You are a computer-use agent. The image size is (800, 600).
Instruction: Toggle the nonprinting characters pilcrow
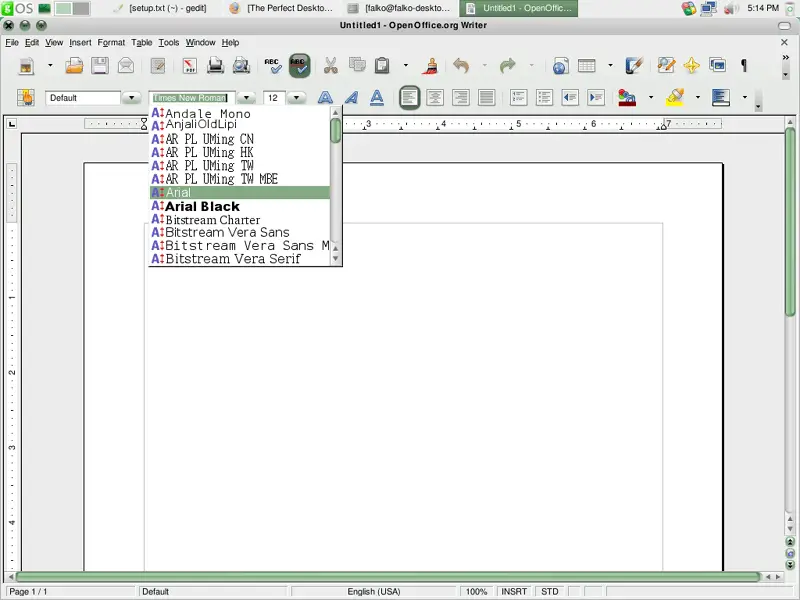pos(743,66)
